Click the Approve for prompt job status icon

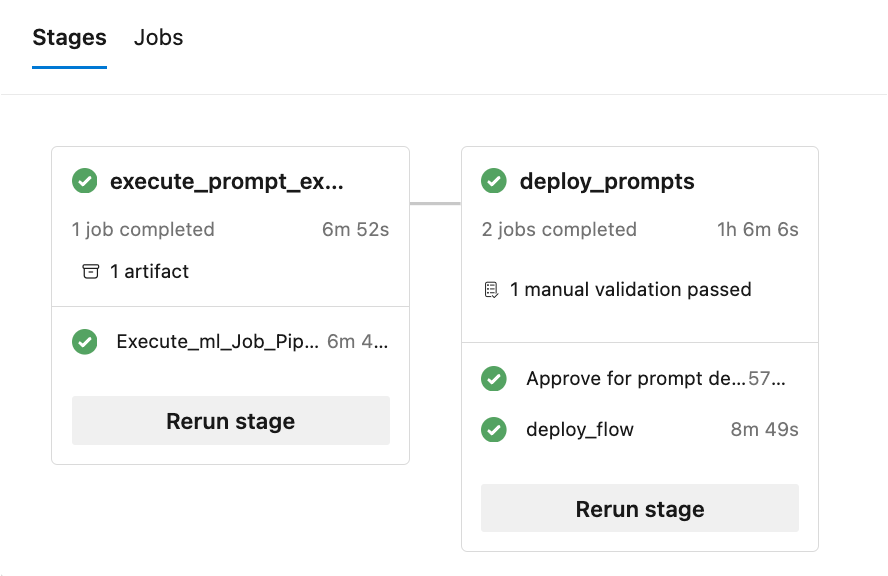494,379
